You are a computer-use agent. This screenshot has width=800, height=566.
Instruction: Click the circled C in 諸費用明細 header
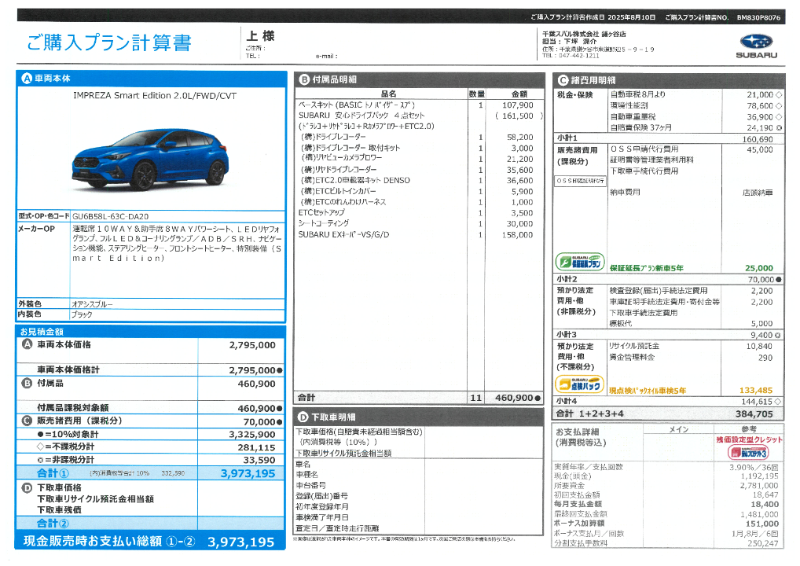[x=563, y=80]
